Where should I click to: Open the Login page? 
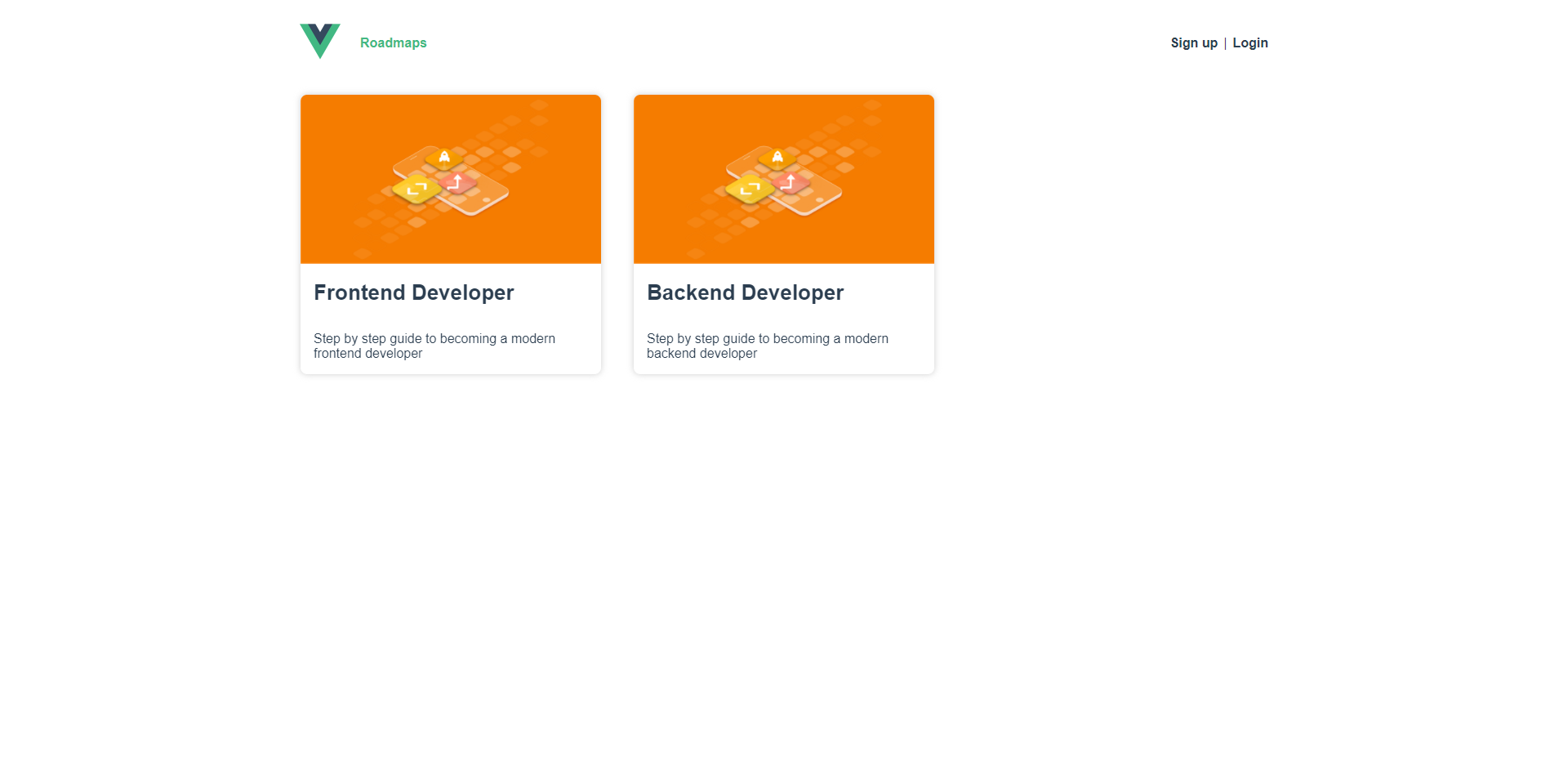tap(1250, 42)
